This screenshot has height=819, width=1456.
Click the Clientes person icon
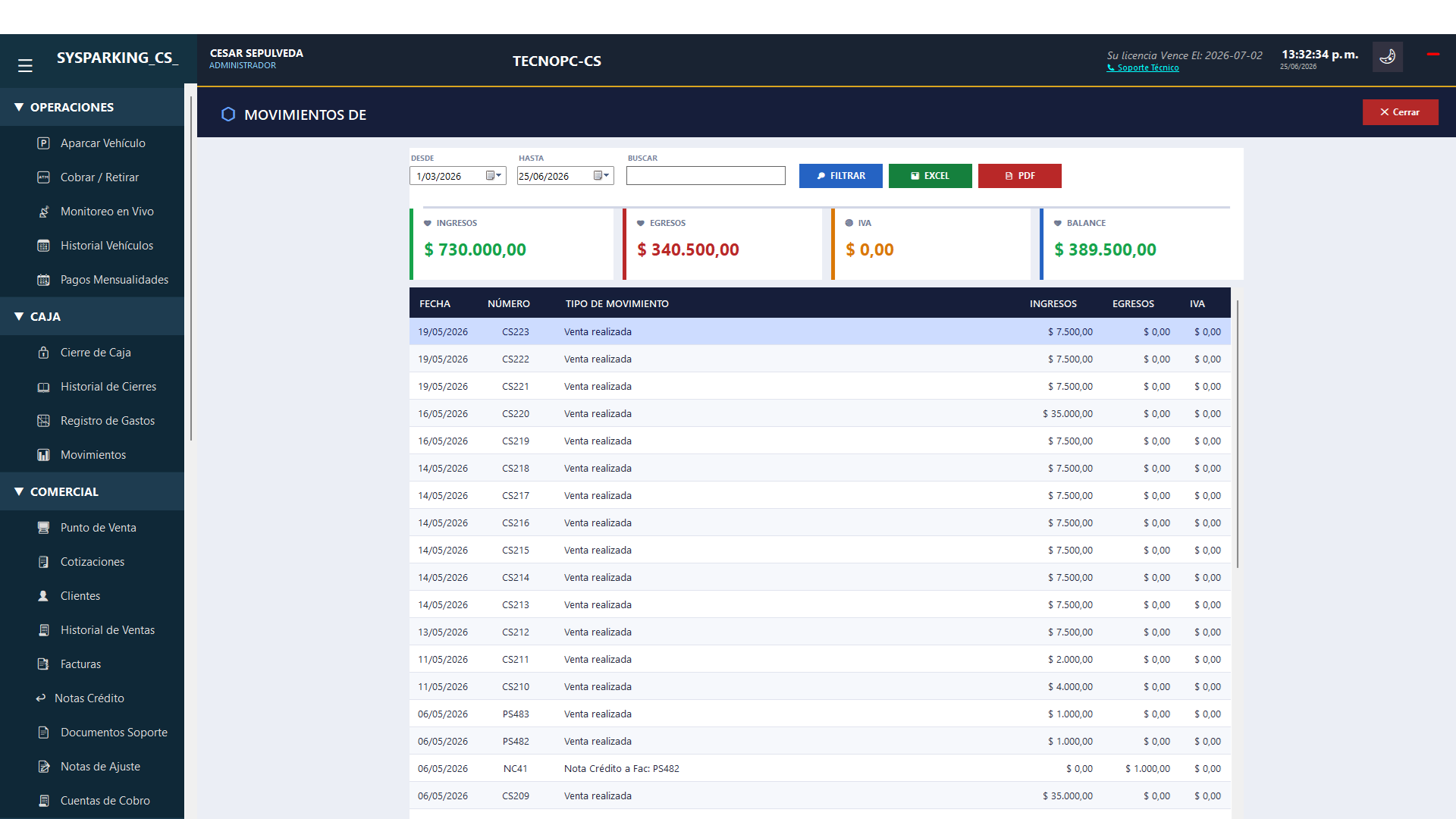coord(43,596)
